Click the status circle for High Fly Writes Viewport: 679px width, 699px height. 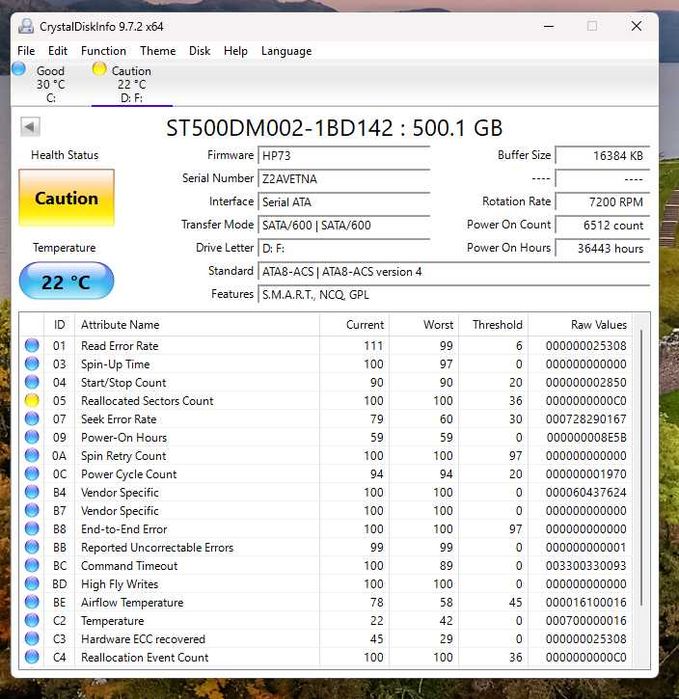32,584
